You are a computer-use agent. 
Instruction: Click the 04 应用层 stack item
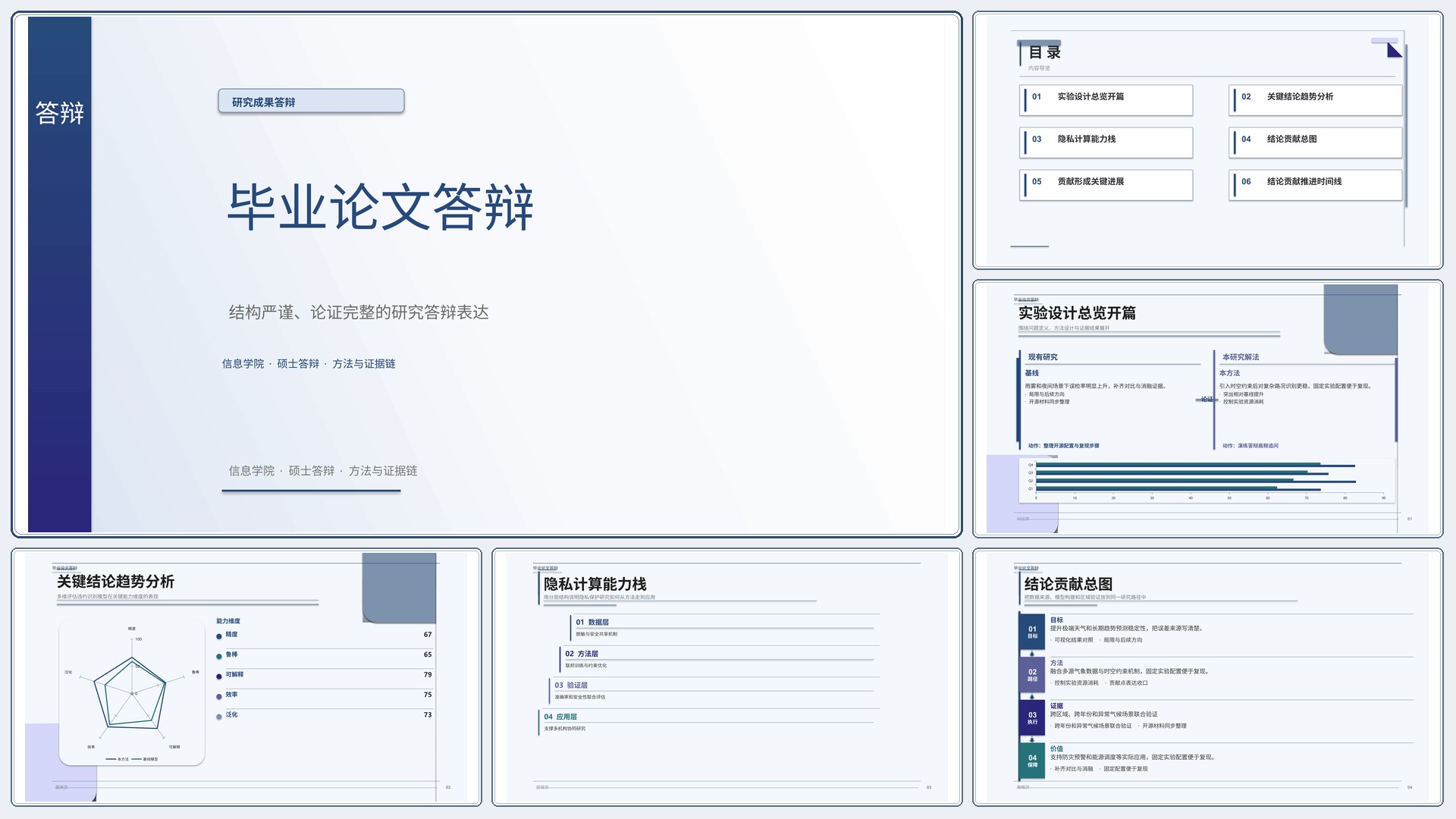click(x=708, y=722)
